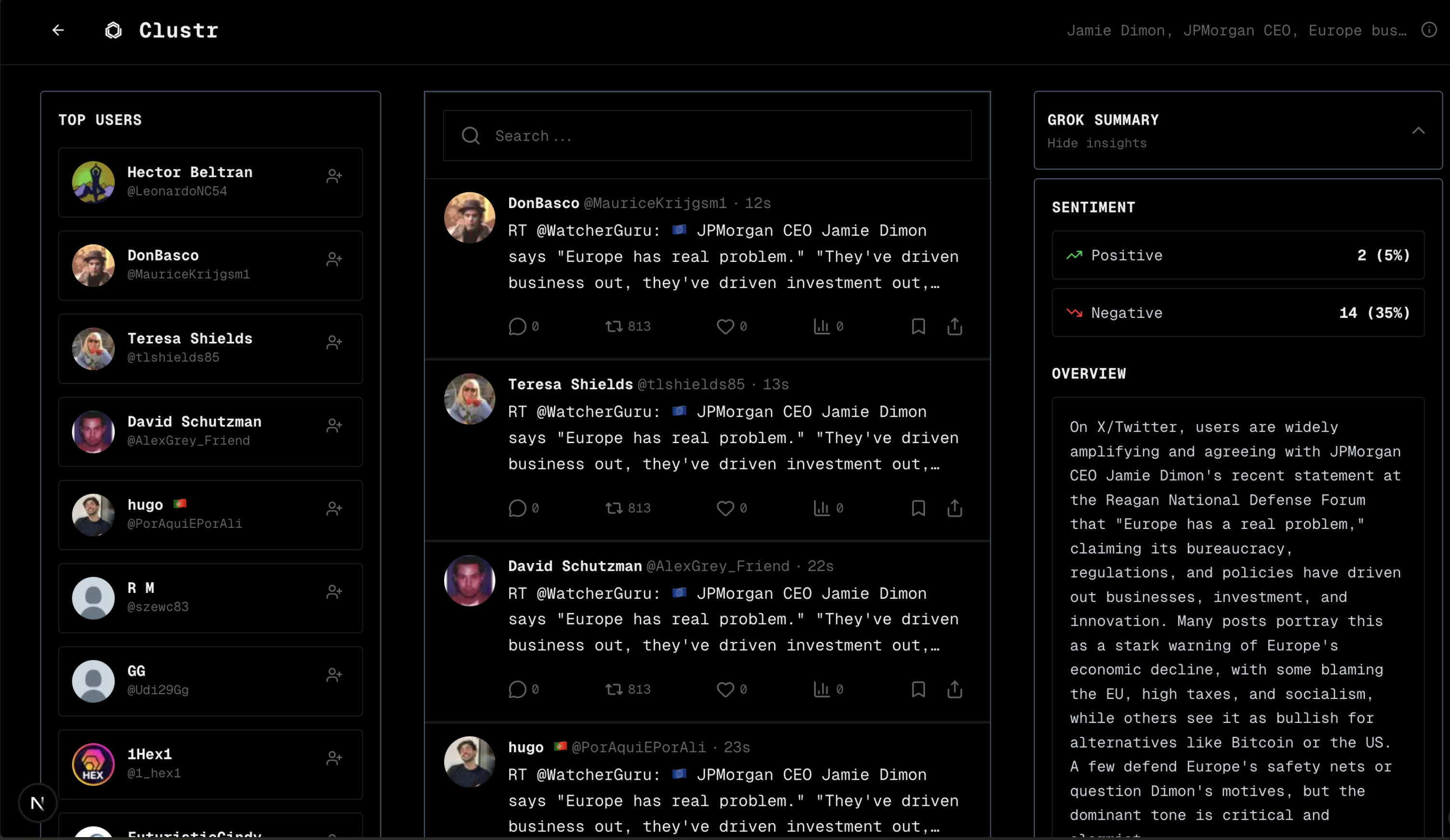Viewport: 1450px width, 840px height.
Task: Bookmark David Schutzman's post
Action: coord(918,689)
